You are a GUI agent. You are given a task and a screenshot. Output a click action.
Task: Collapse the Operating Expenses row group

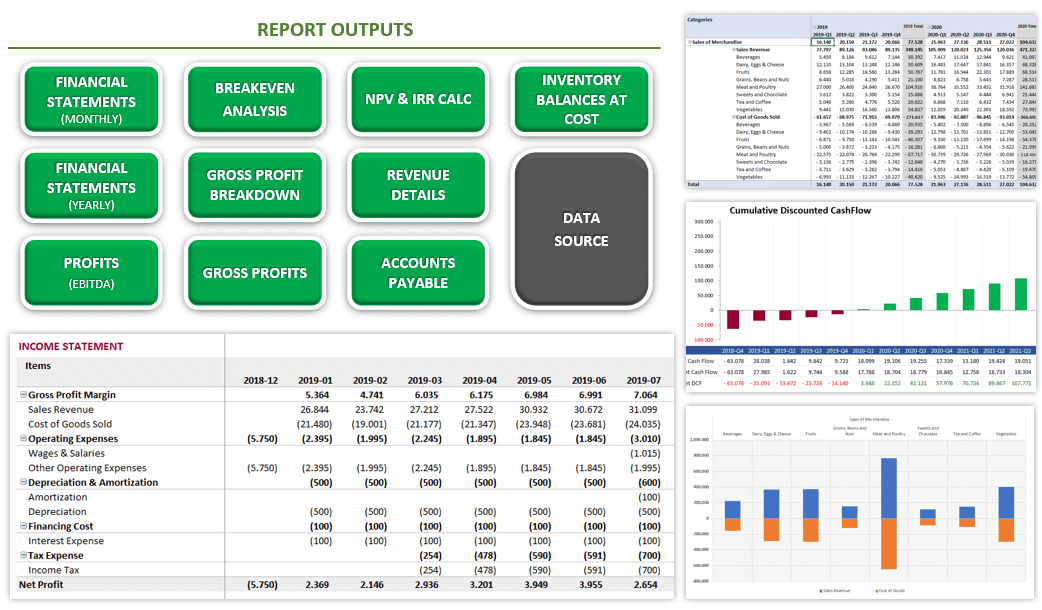[23, 438]
